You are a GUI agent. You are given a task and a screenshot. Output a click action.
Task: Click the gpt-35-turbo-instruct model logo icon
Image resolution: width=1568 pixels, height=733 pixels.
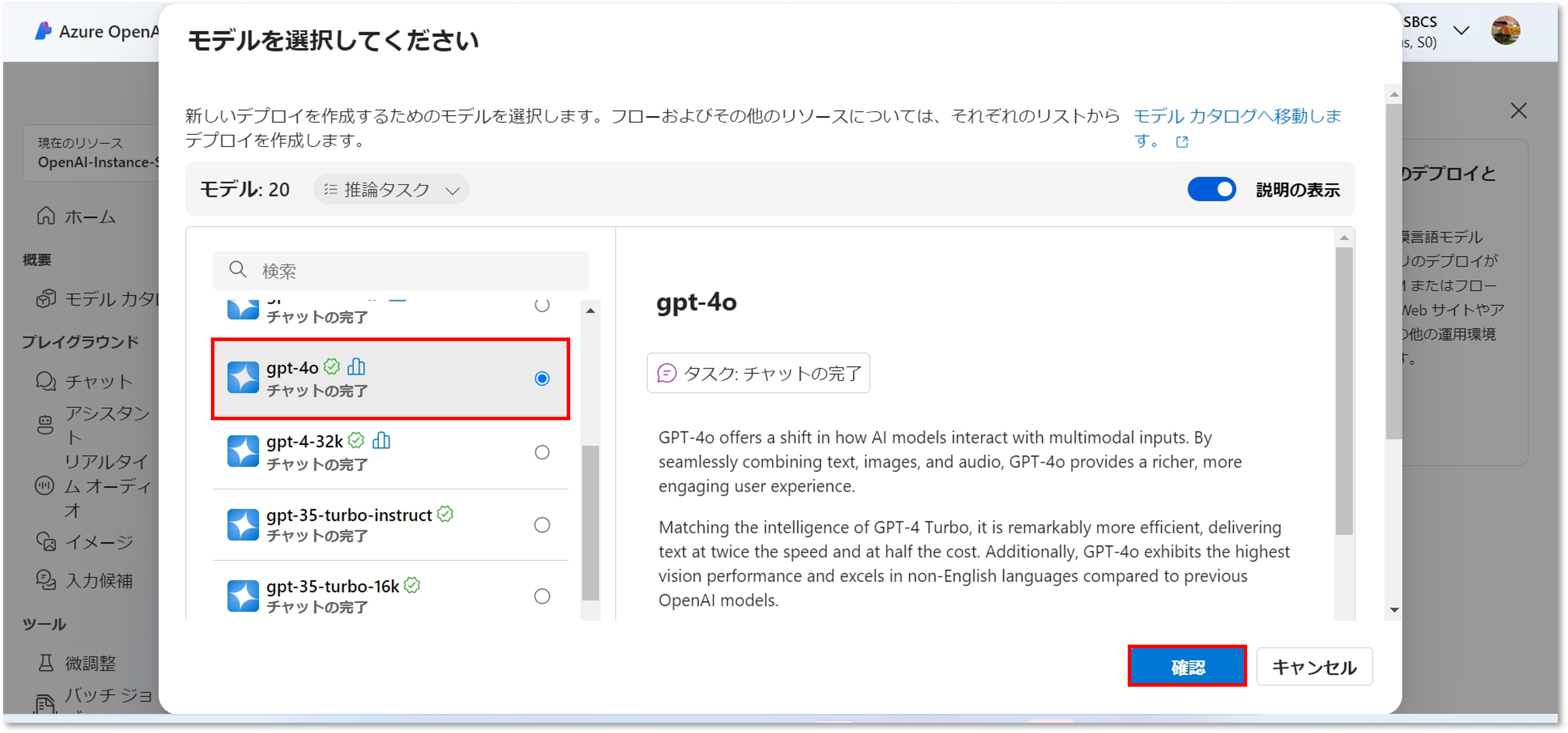243,524
